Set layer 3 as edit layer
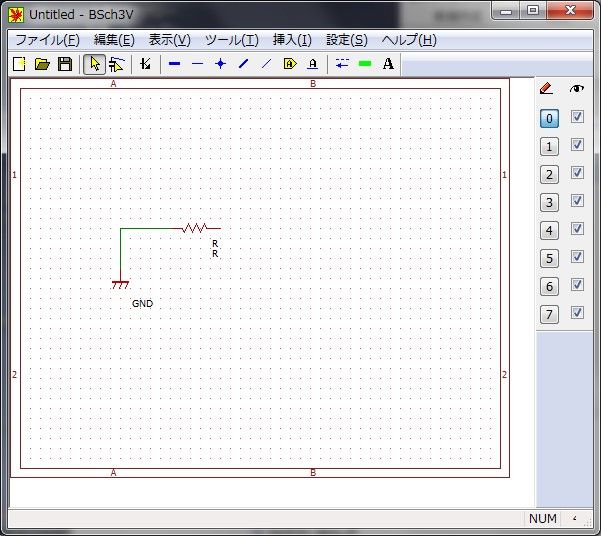The image size is (601, 536). [549, 202]
